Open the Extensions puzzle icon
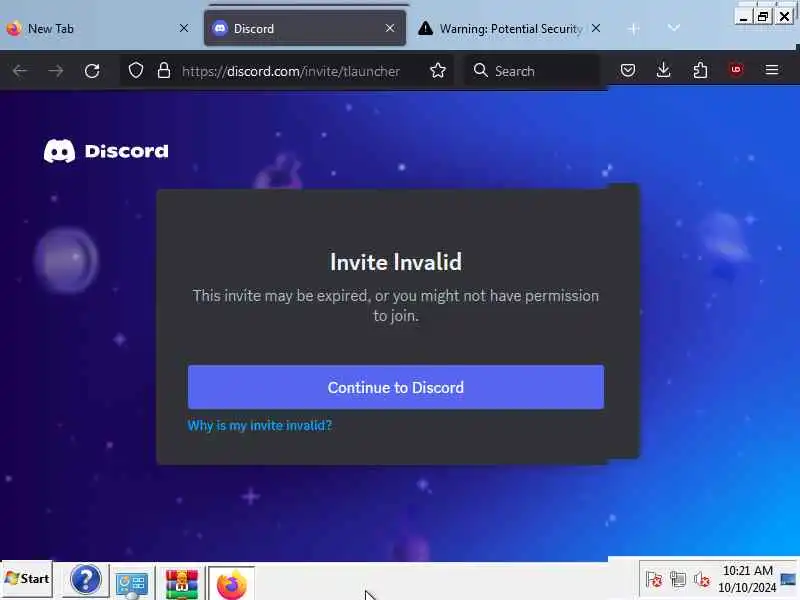Viewport: 800px width, 600px height. coord(700,70)
